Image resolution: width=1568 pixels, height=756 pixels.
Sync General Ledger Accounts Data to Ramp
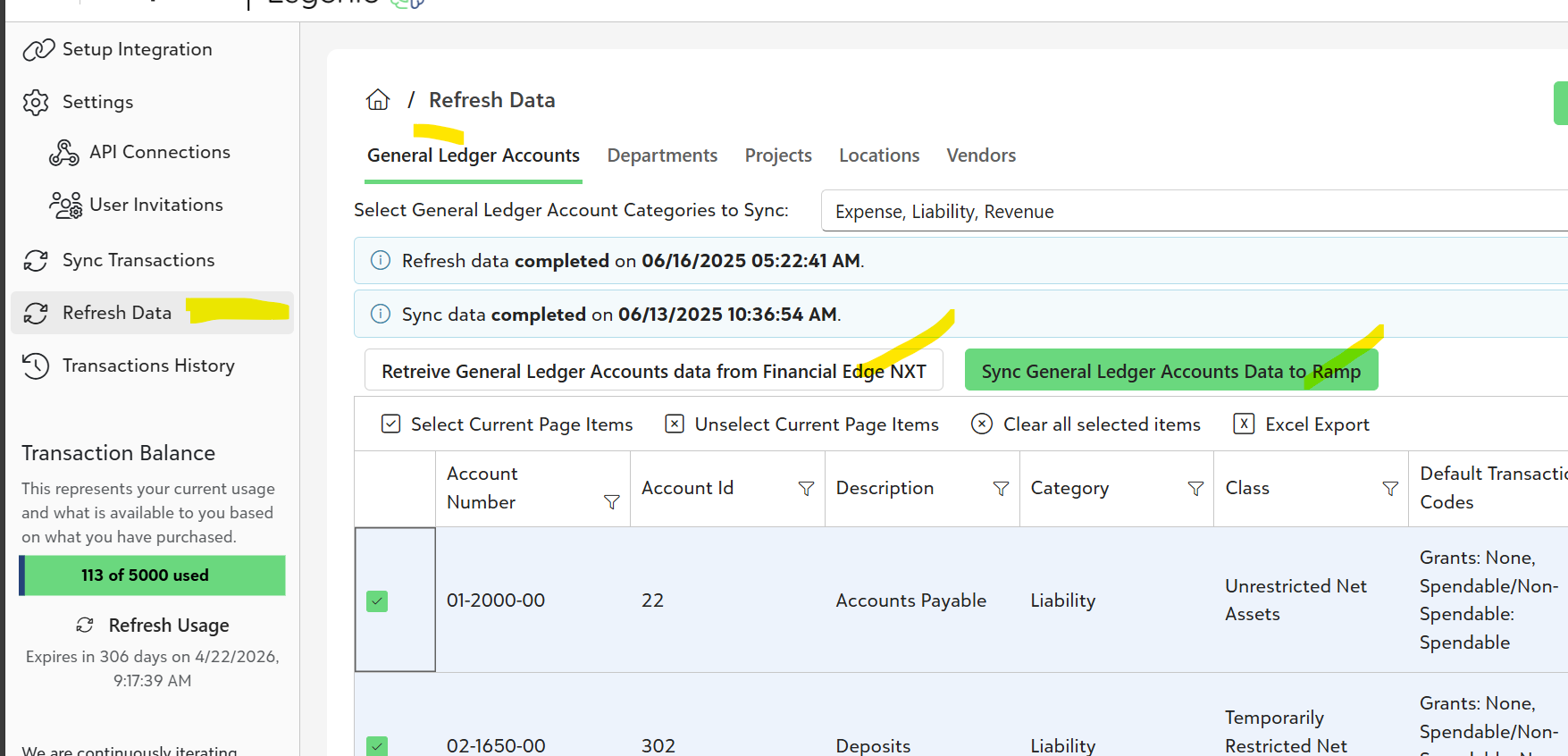pyautogui.click(x=1171, y=370)
